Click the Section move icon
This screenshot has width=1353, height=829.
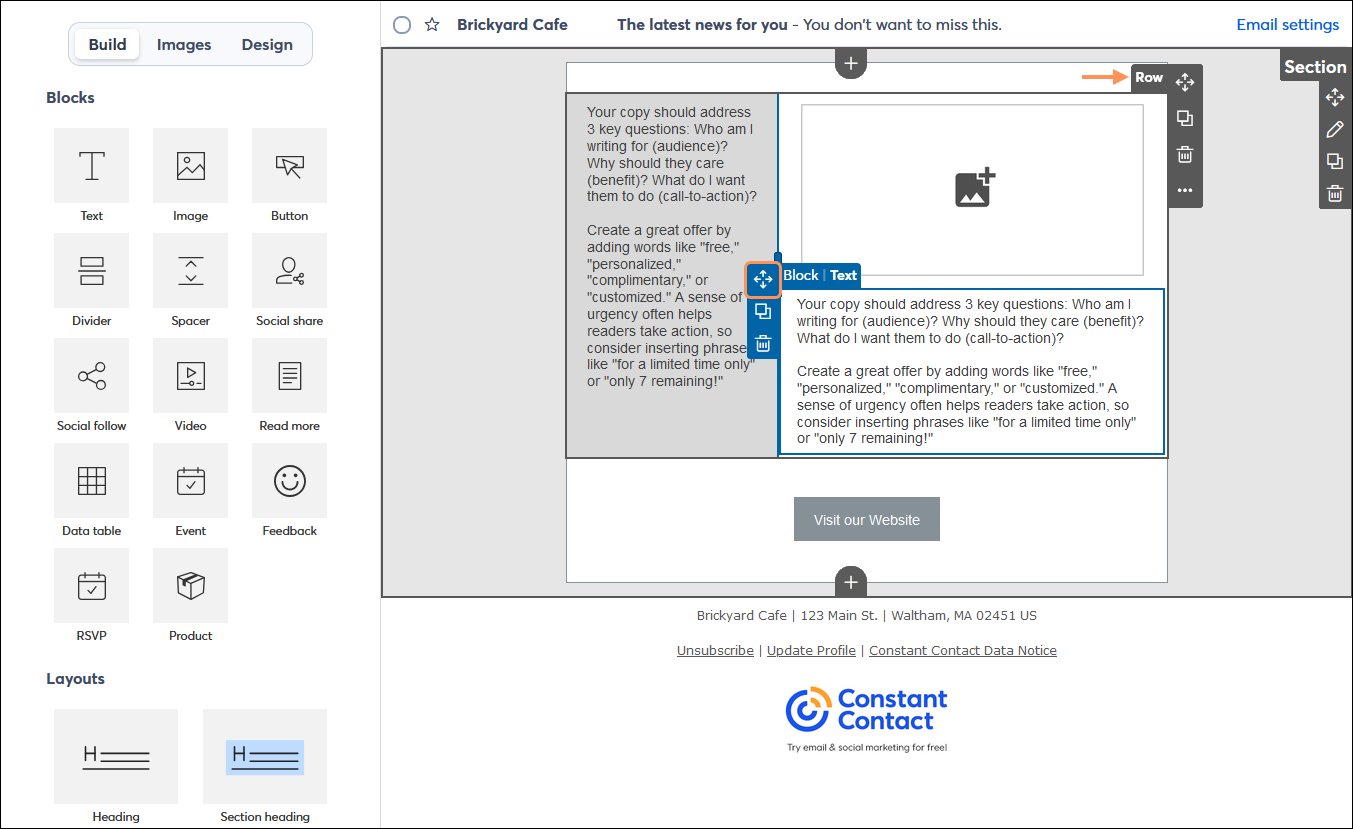1335,97
